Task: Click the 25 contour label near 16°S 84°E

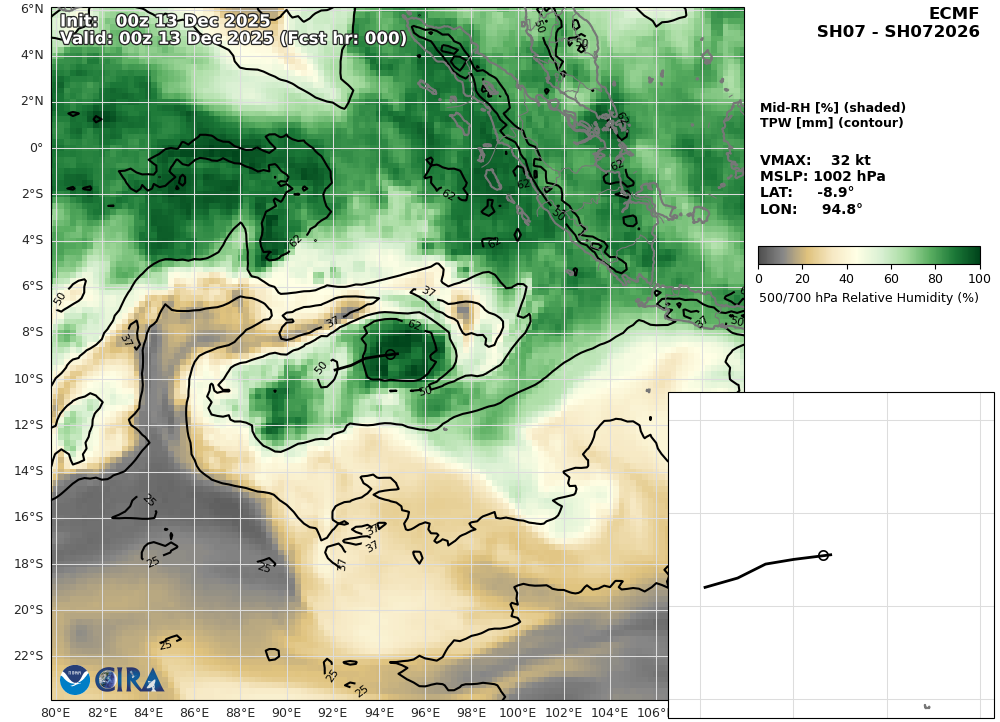Action: 150,499
